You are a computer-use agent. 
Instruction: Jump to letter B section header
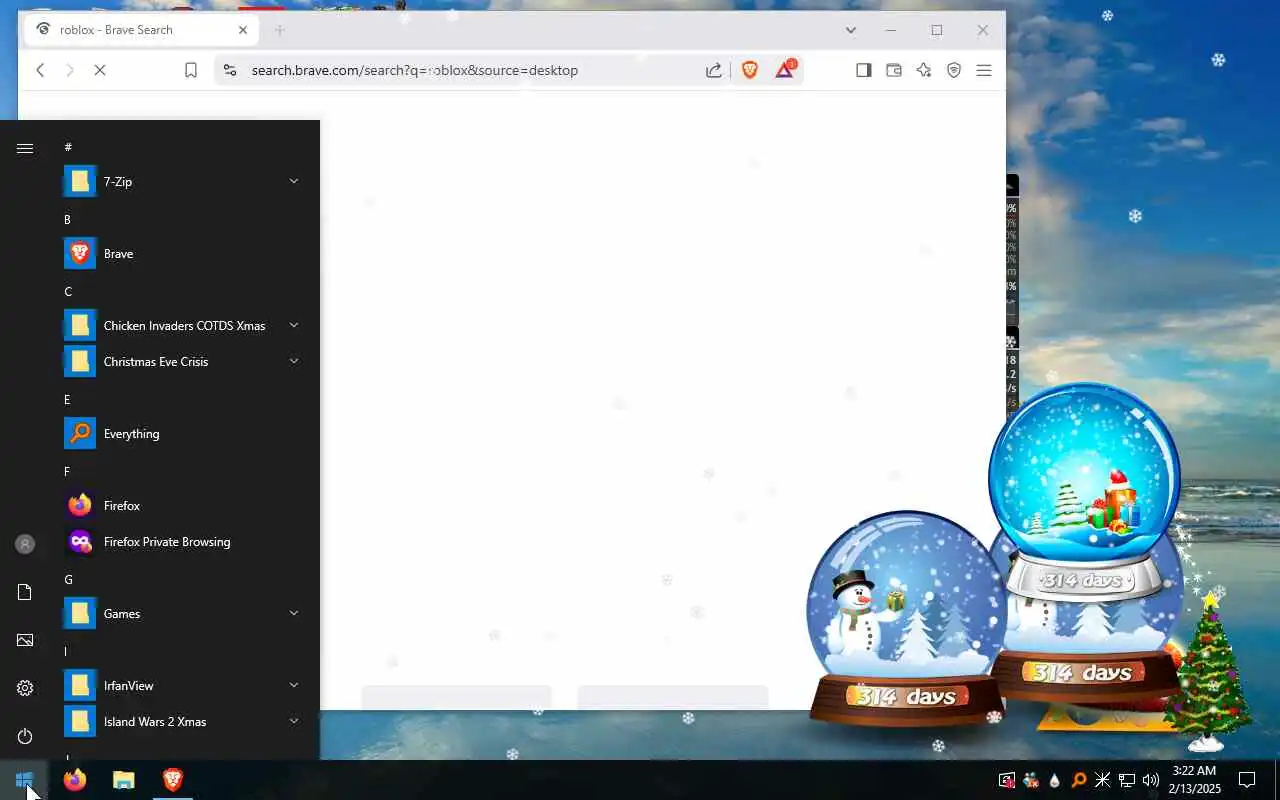click(68, 219)
